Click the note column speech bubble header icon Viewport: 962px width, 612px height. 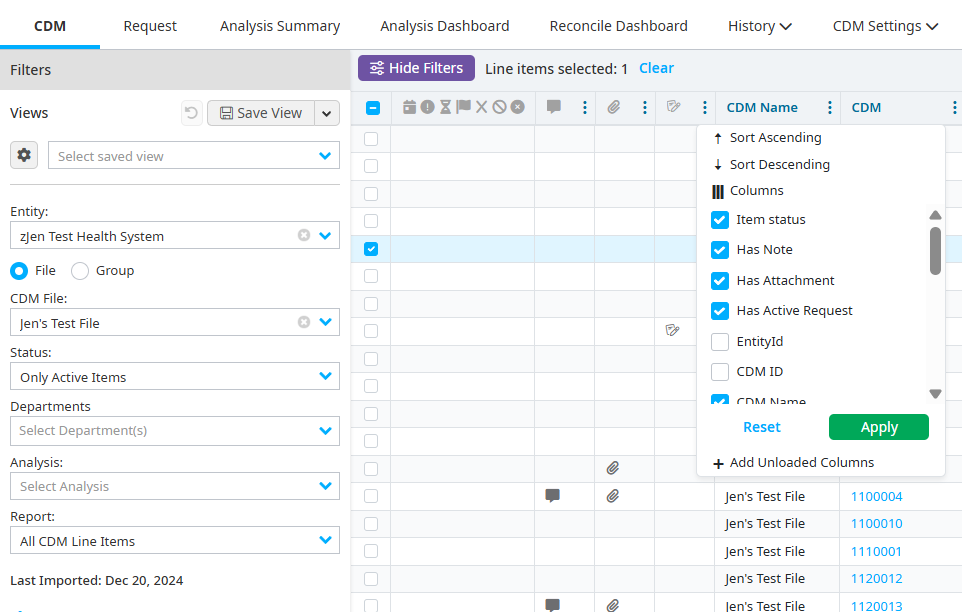pyautogui.click(x=554, y=107)
